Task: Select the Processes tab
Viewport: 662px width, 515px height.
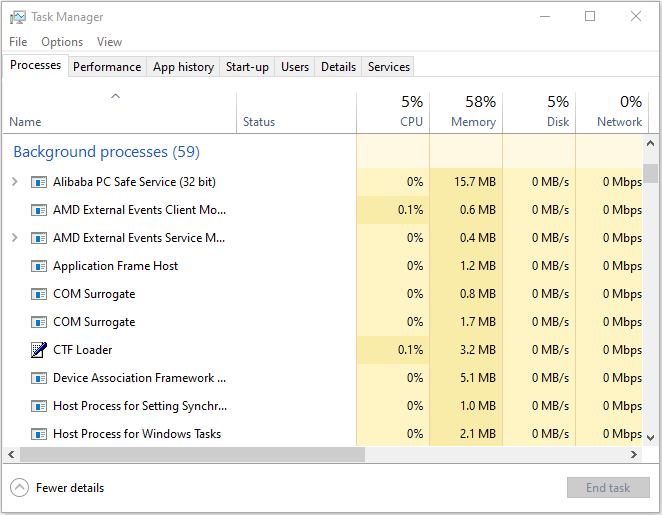Action: [35, 65]
